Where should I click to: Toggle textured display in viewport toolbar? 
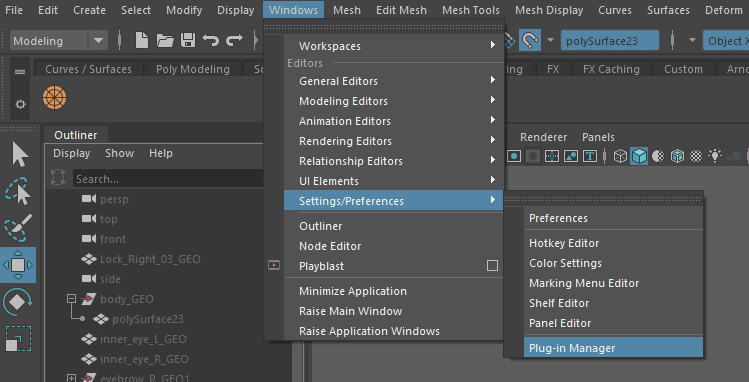tap(696, 156)
